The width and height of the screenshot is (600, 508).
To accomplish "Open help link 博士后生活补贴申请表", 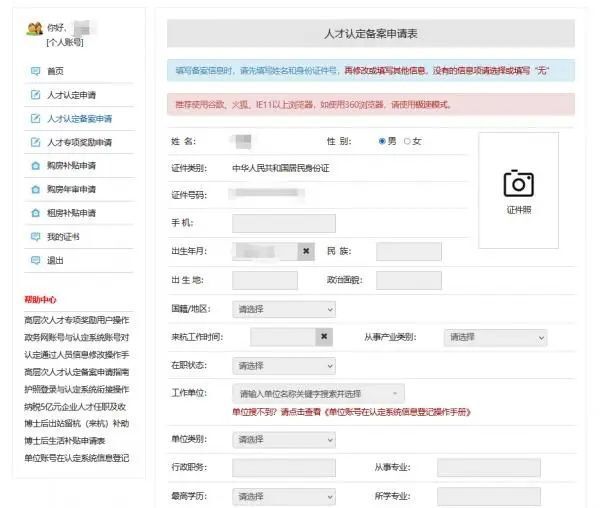I will tap(65, 440).
